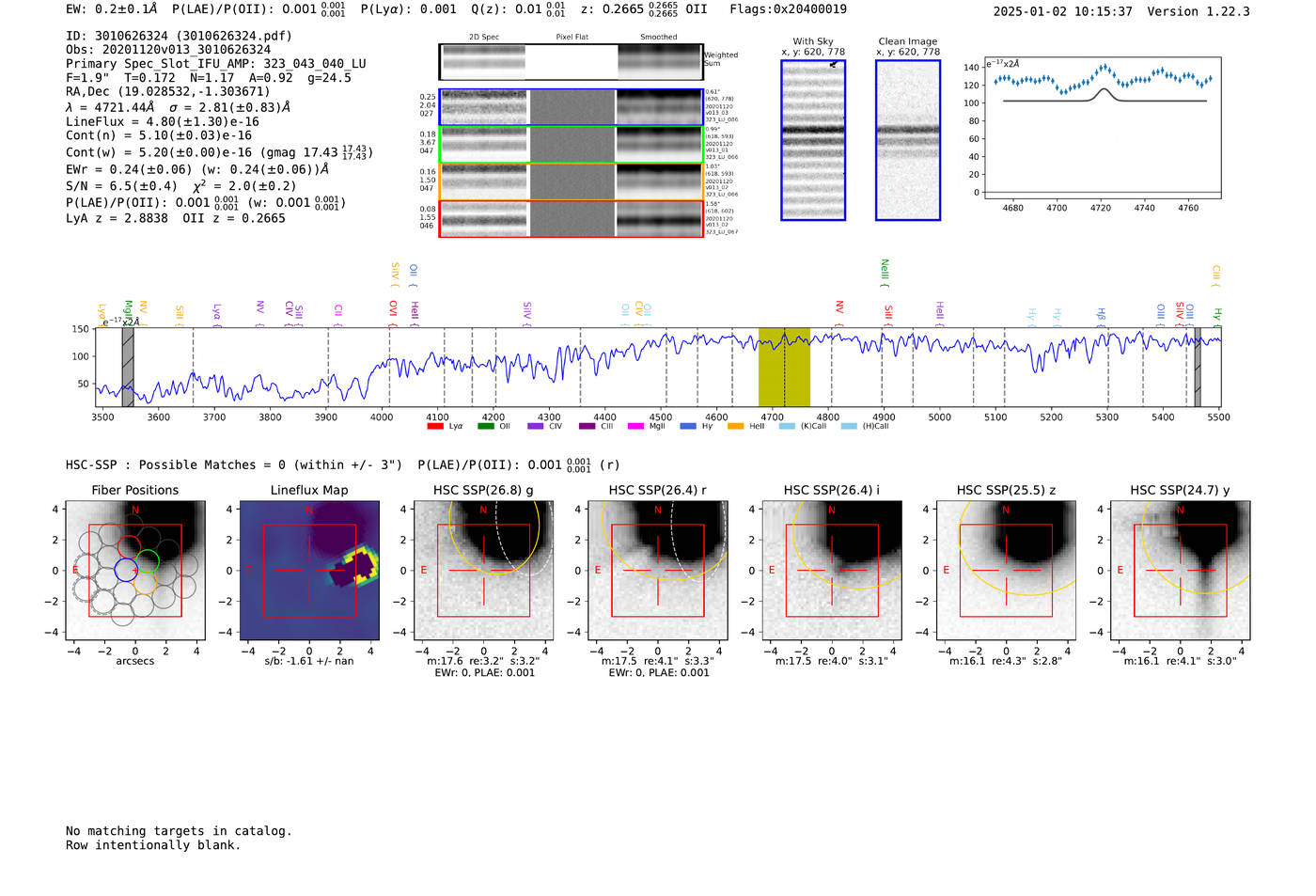Click the Pixel Flat column header
Image resolution: width=1316 pixels, height=896 pixels.
572,37
